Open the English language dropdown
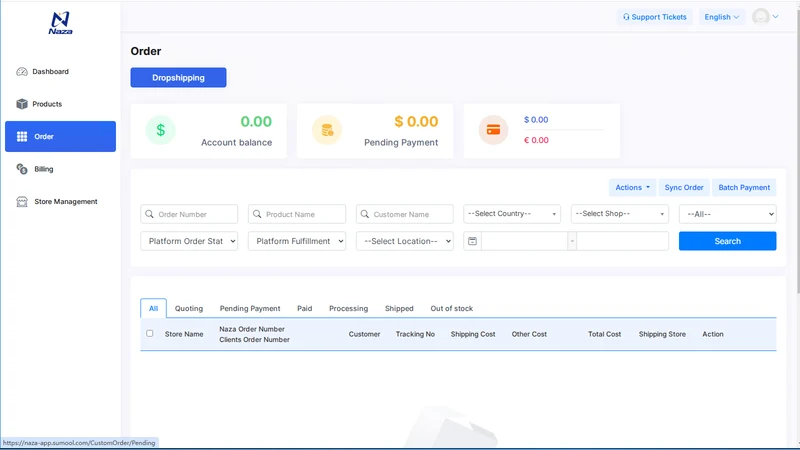Image resolution: width=800 pixels, height=450 pixels. (x=721, y=17)
